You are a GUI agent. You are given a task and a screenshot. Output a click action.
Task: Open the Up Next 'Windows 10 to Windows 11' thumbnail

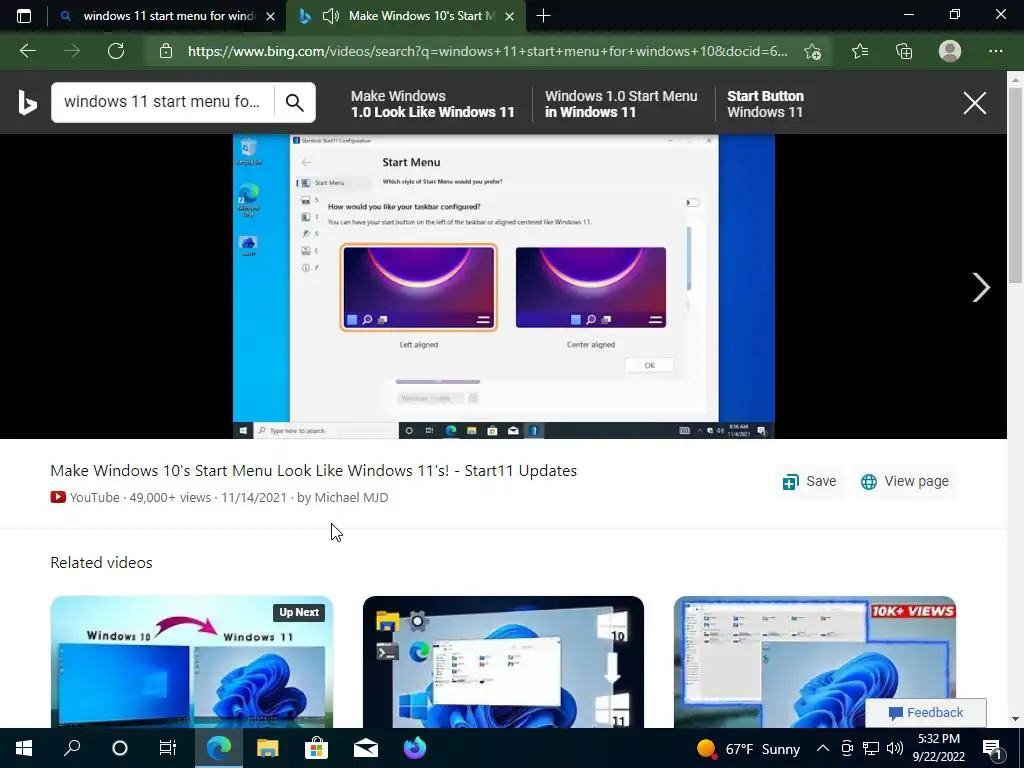[x=191, y=662]
